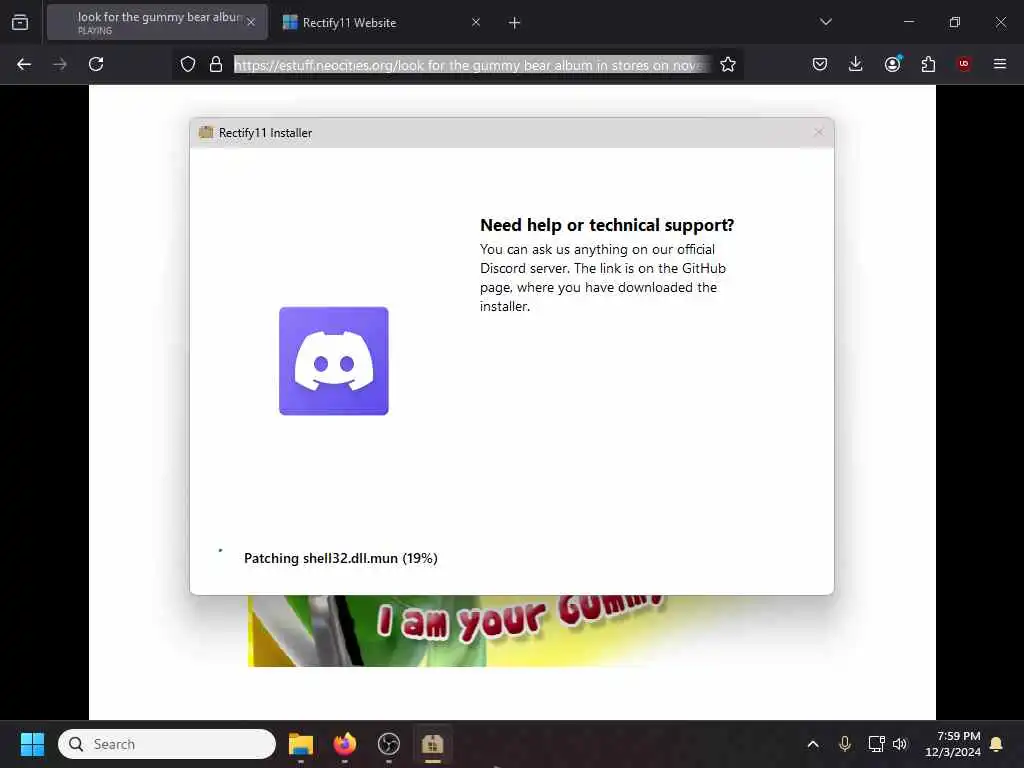
Task: Bookmark this page with the star
Action: click(728, 64)
